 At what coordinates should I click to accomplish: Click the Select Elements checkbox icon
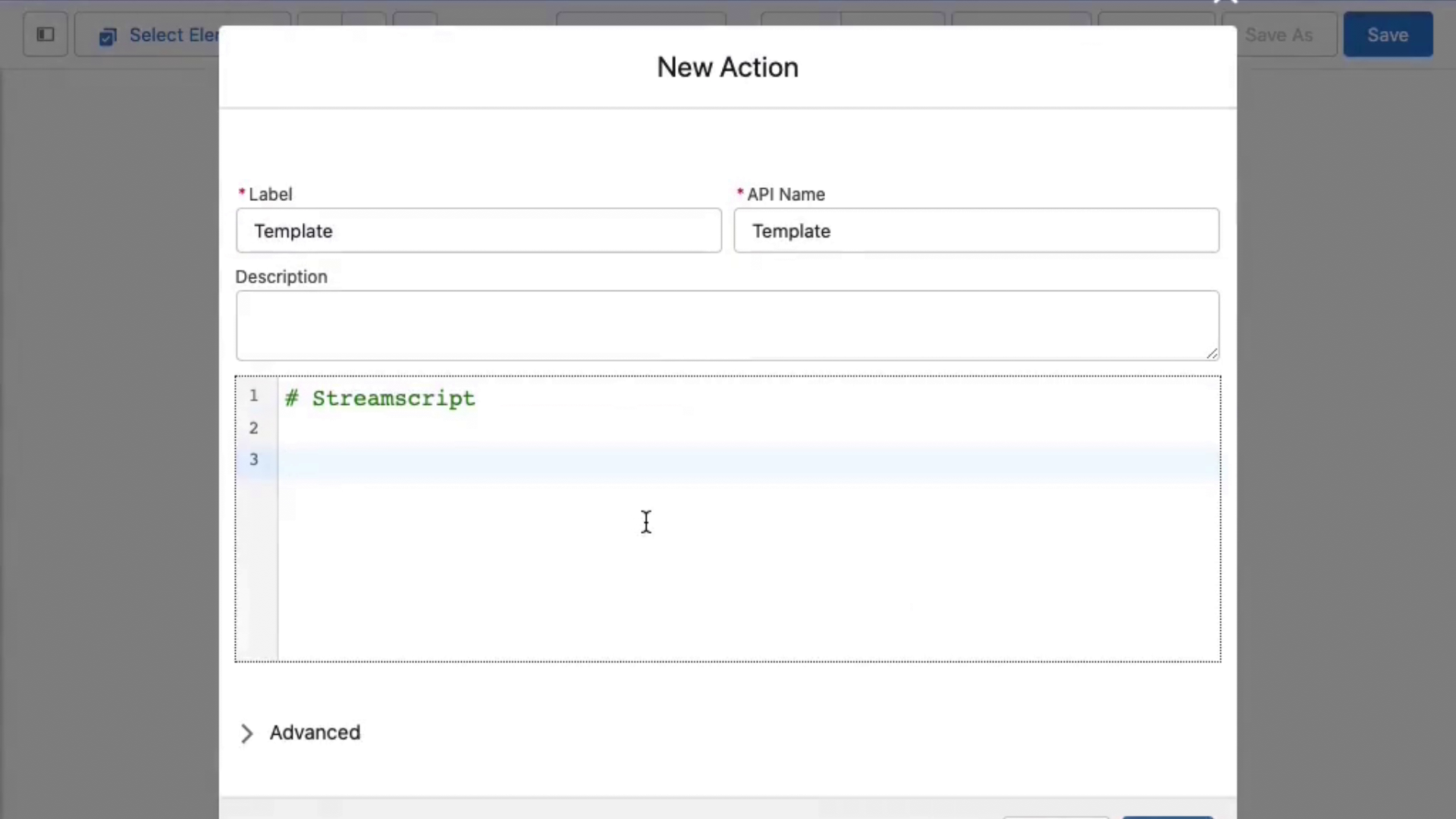108,36
